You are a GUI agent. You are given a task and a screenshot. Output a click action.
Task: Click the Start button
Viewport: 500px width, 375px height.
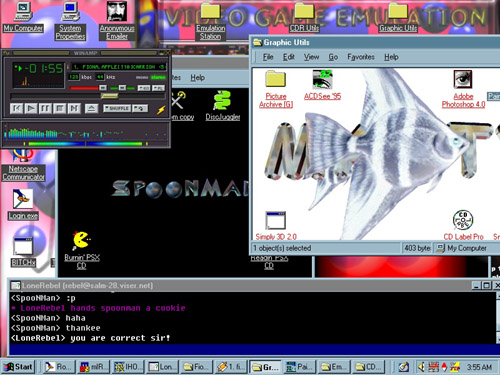pyautogui.click(x=19, y=367)
